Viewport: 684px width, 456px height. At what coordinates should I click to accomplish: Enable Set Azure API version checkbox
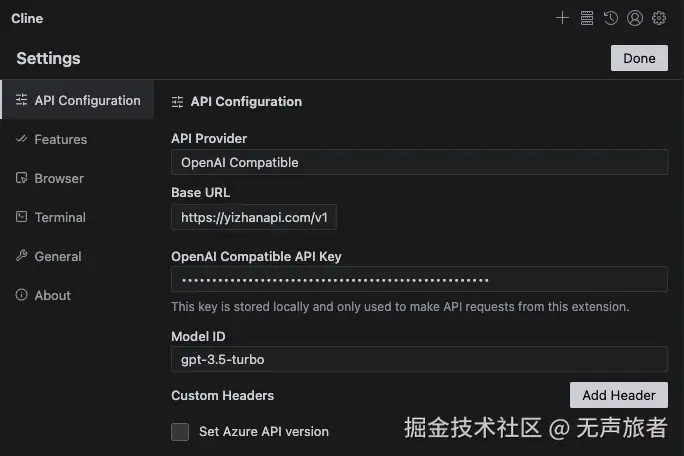(x=180, y=431)
